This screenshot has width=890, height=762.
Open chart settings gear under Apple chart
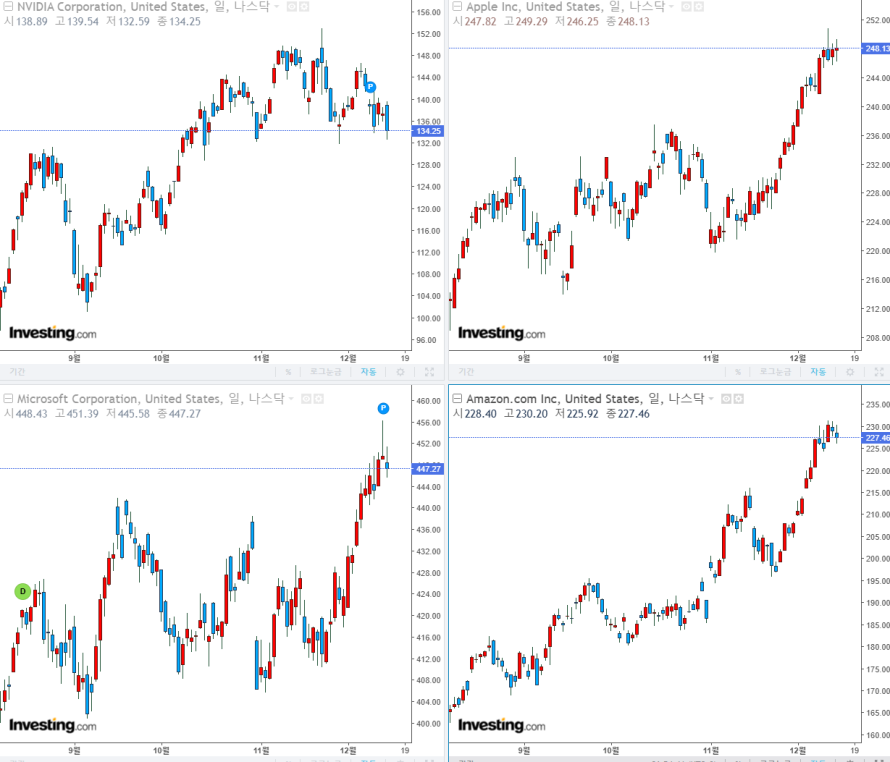[x=850, y=372]
